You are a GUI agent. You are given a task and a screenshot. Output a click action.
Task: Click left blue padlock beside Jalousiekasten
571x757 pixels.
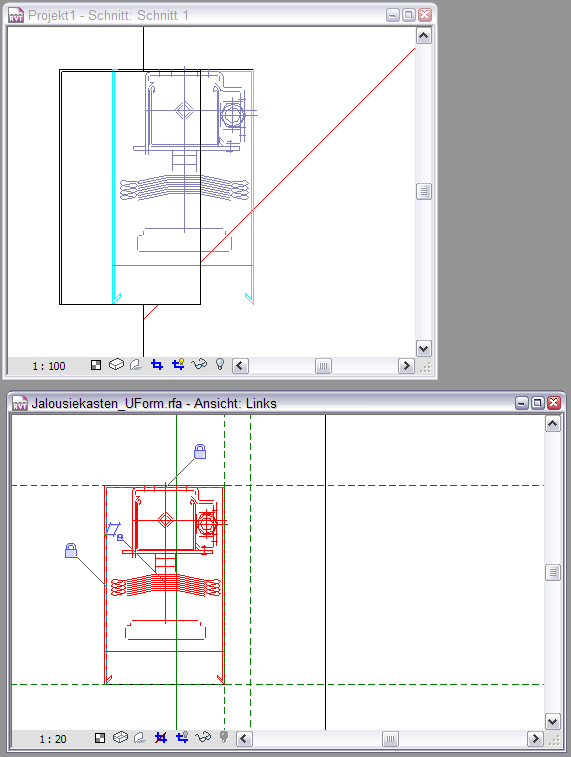click(71, 550)
